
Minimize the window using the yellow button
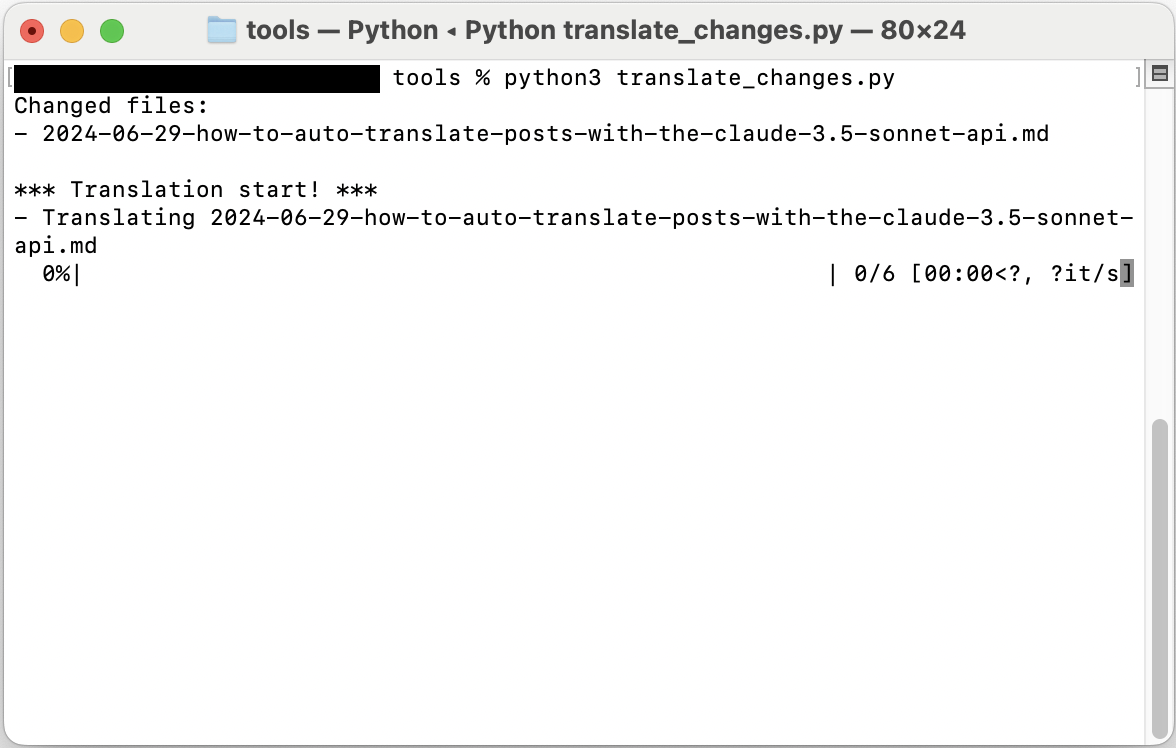72,31
